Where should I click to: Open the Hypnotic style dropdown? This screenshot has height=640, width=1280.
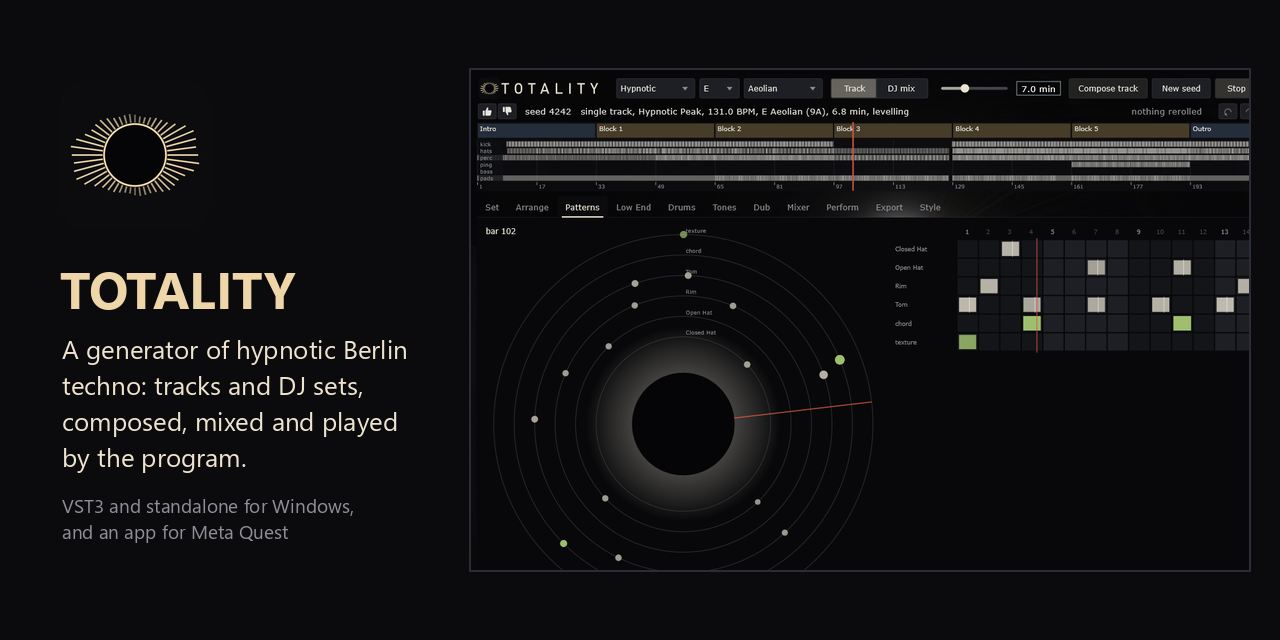[655, 88]
